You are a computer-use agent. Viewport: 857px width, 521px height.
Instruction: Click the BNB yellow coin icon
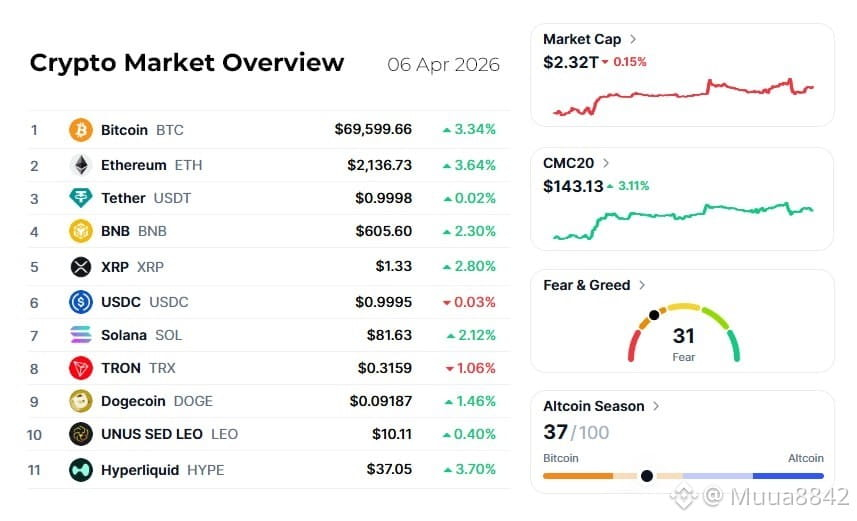pos(81,231)
